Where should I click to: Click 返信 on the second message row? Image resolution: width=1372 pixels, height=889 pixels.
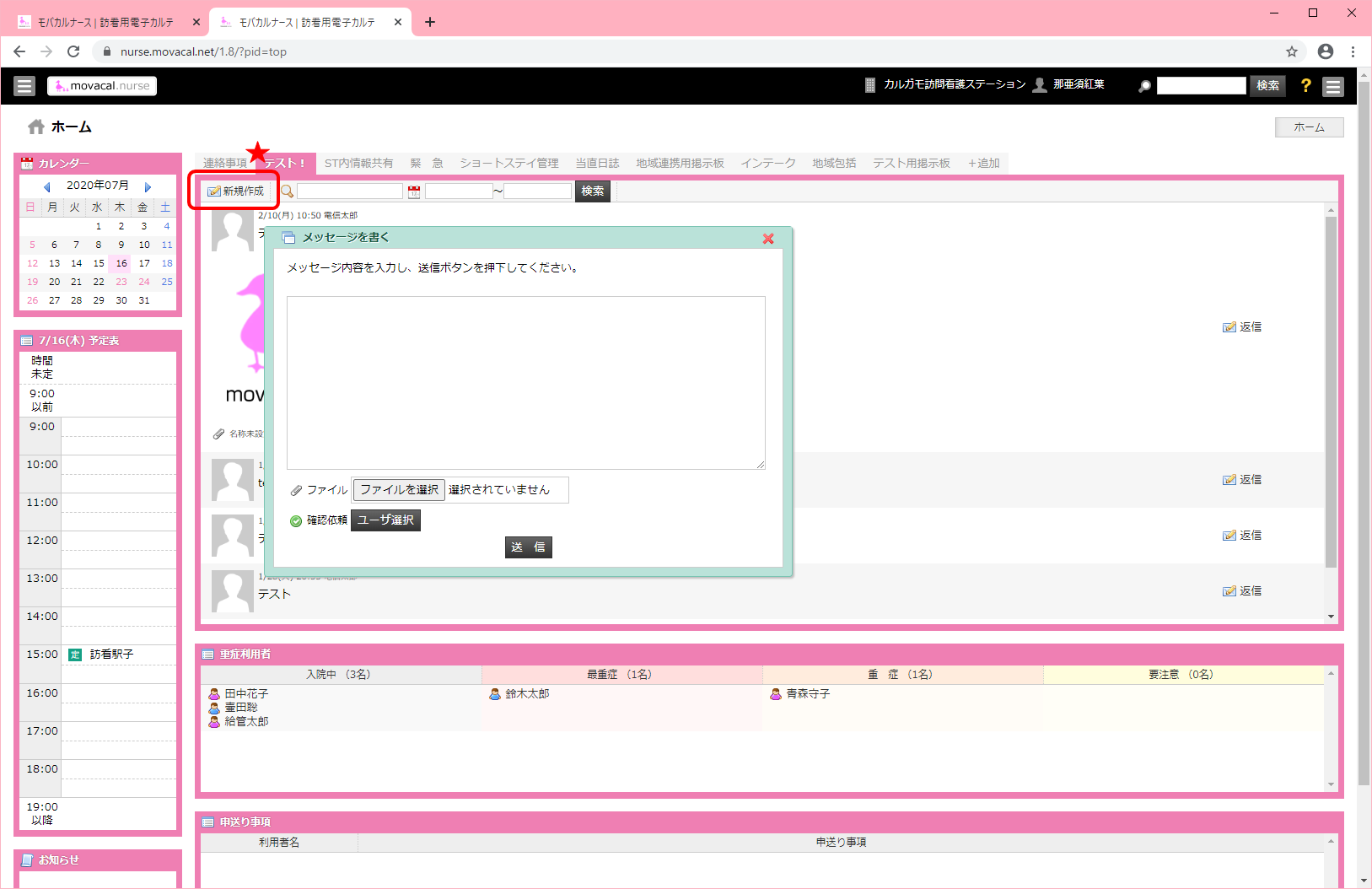click(x=1242, y=480)
